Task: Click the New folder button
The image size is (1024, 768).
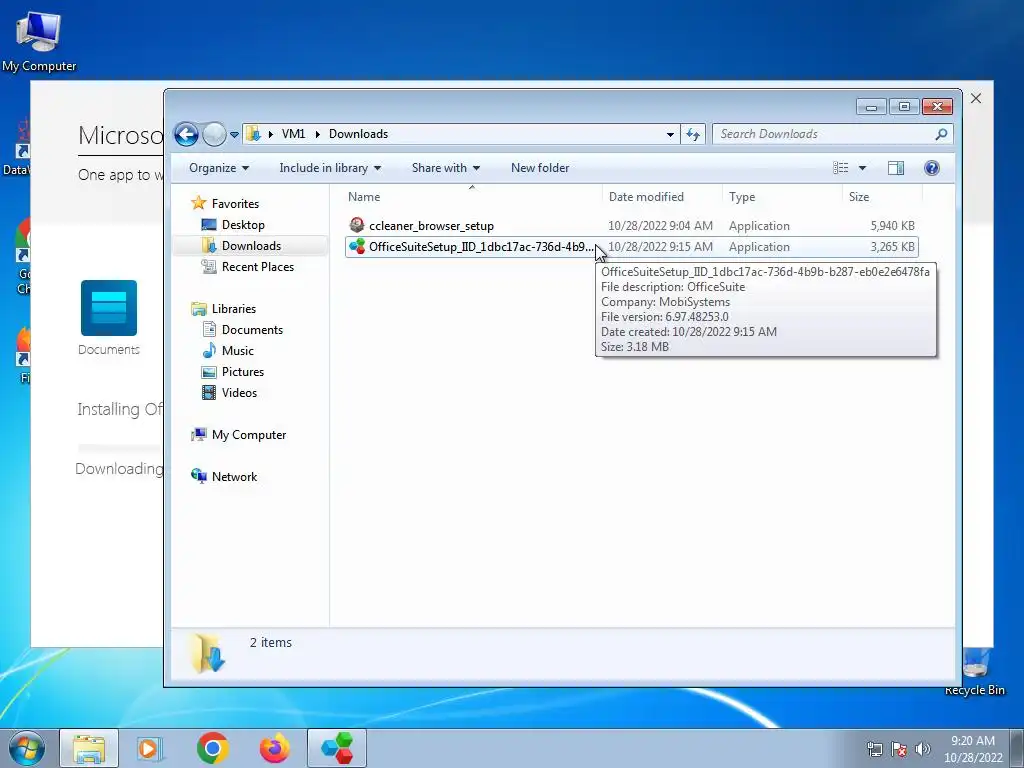Action: 539,168
